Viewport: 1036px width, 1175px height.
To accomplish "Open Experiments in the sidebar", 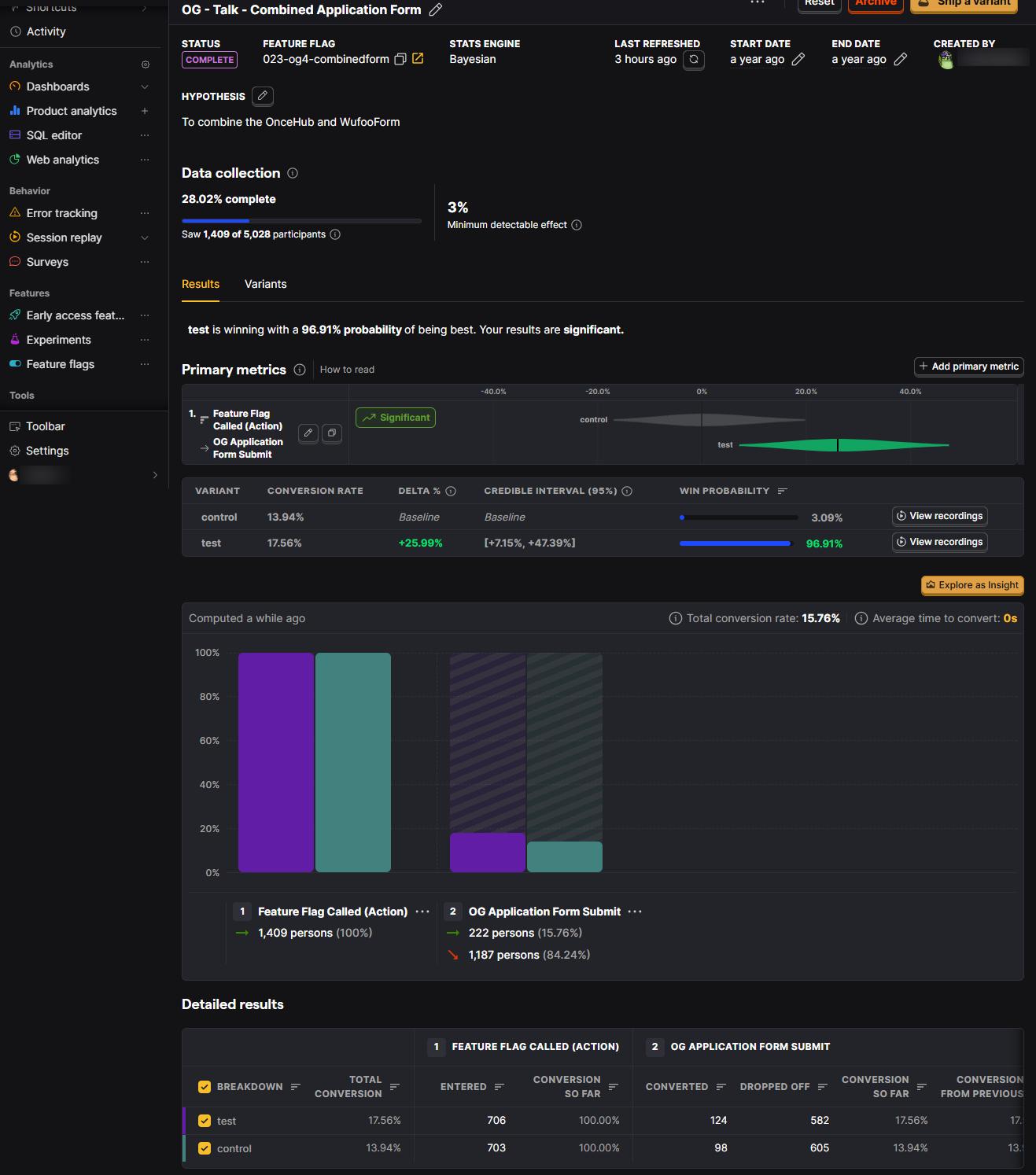I will 58,340.
